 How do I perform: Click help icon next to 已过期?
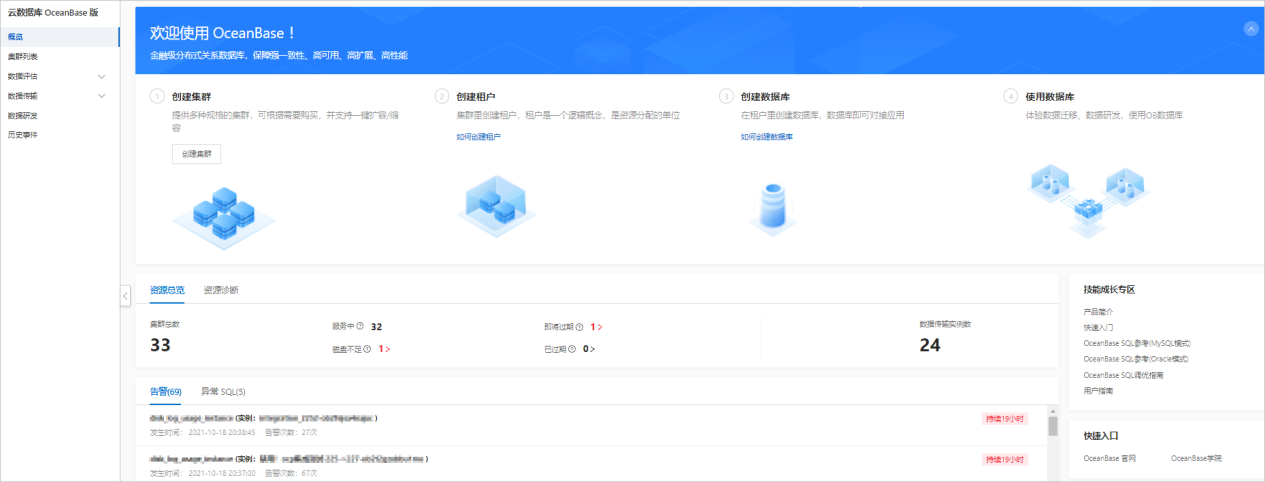(572, 349)
